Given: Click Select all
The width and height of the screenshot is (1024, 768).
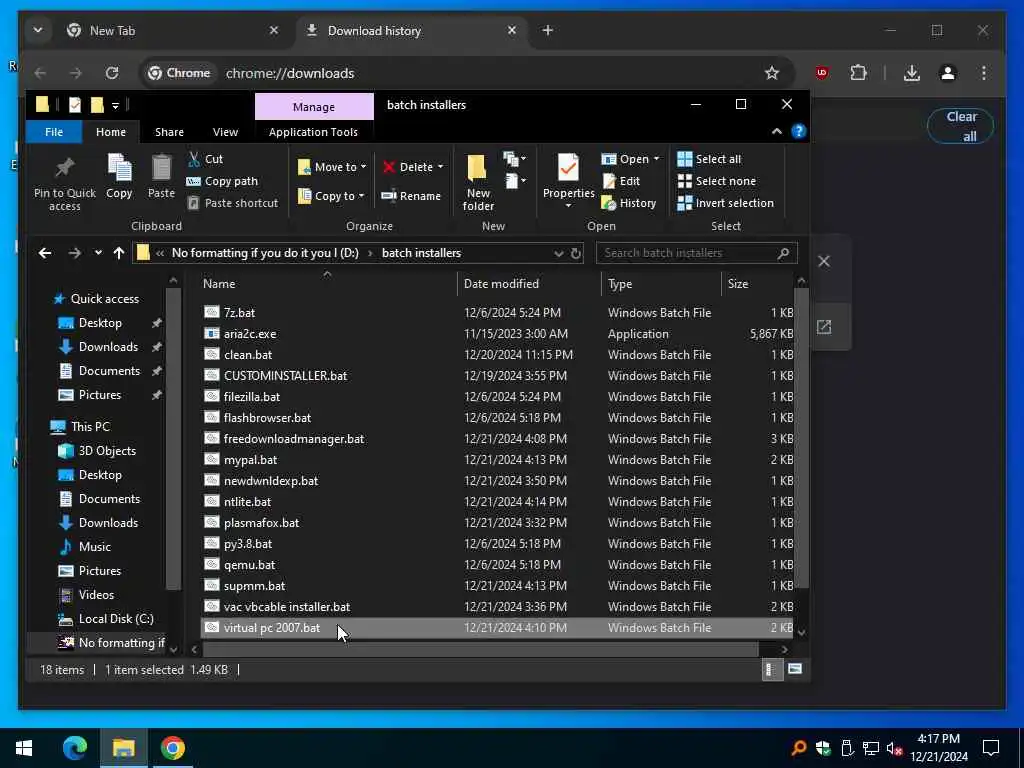Looking at the screenshot, I should tap(709, 159).
